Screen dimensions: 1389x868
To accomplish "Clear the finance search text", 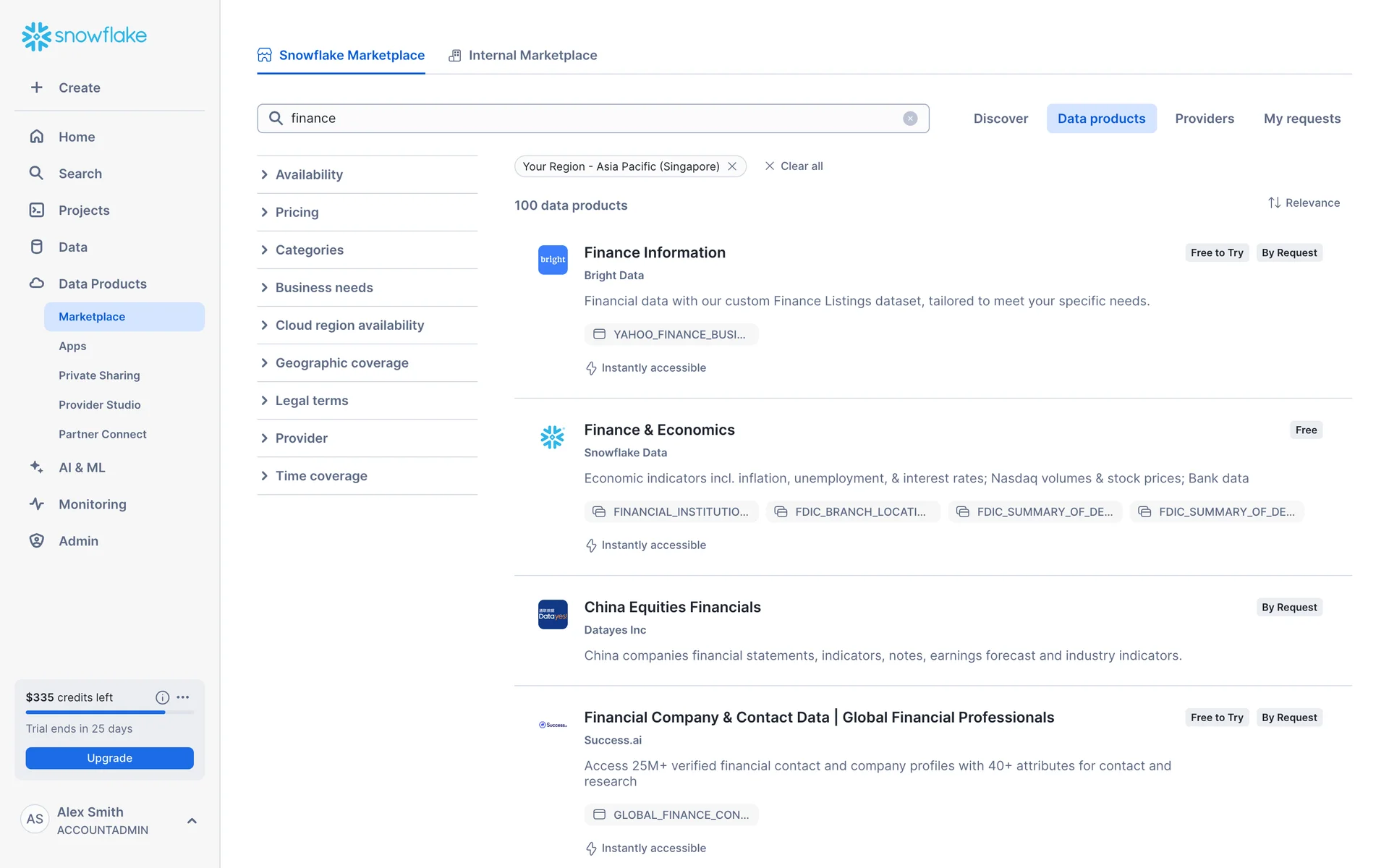I will click(x=910, y=119).
